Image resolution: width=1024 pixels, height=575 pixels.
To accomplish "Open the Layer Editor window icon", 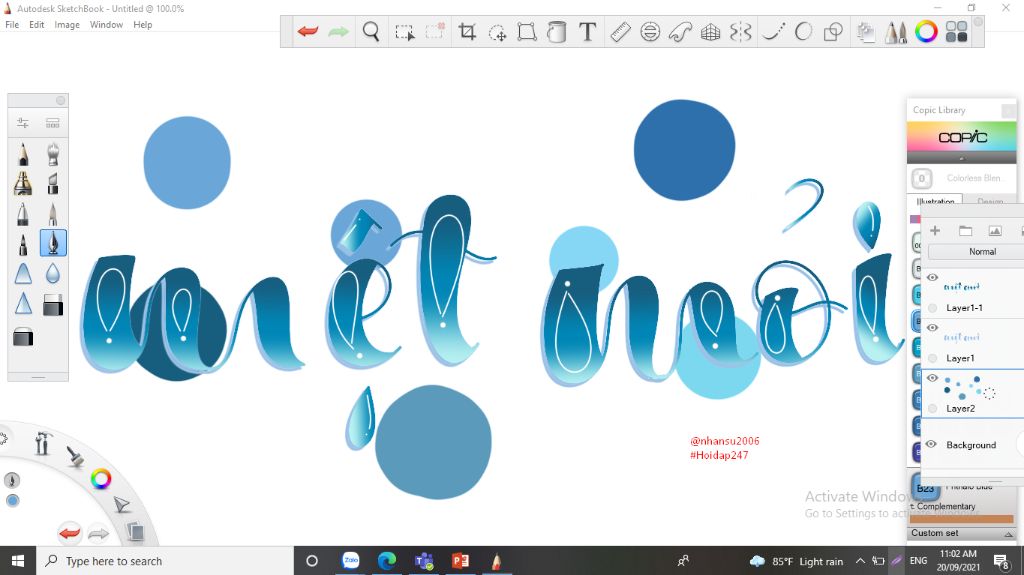I will click(866, 31).
